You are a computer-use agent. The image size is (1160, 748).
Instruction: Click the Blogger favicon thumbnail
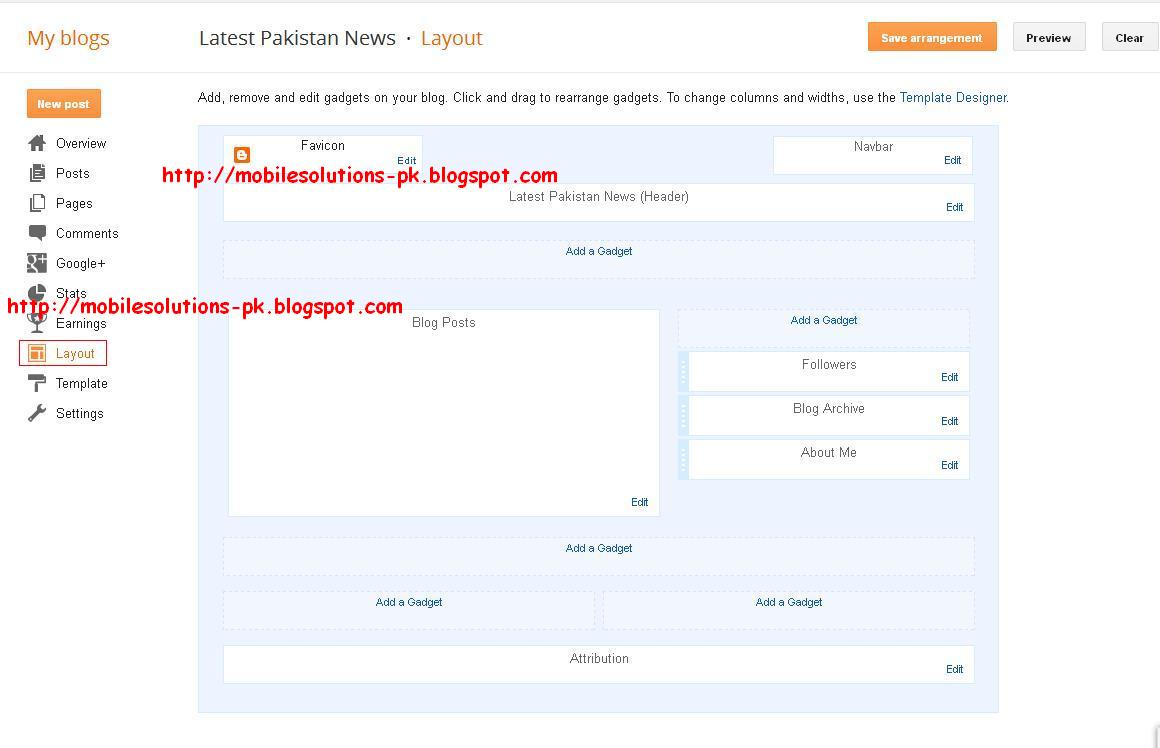[242, 154]
